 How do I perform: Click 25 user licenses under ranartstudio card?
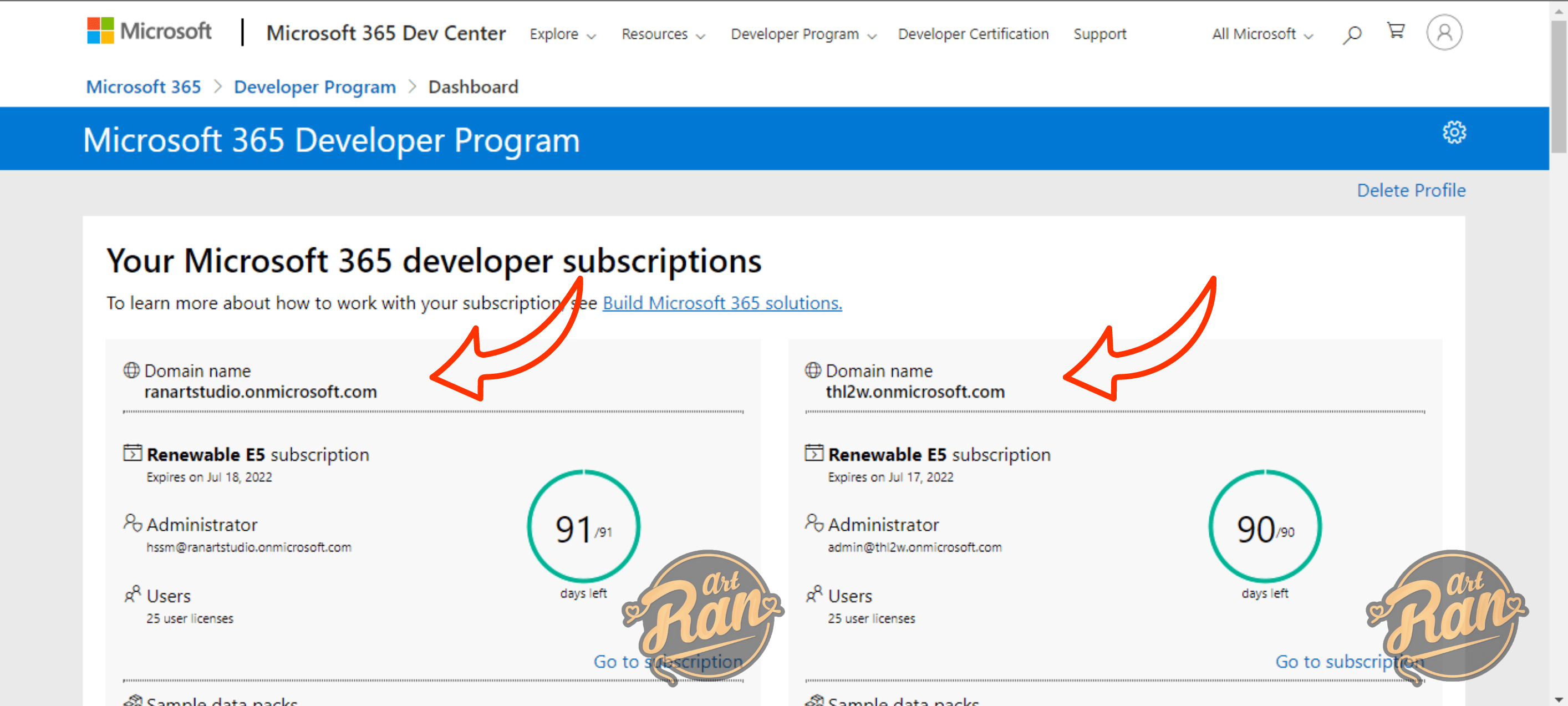point(189,618)
